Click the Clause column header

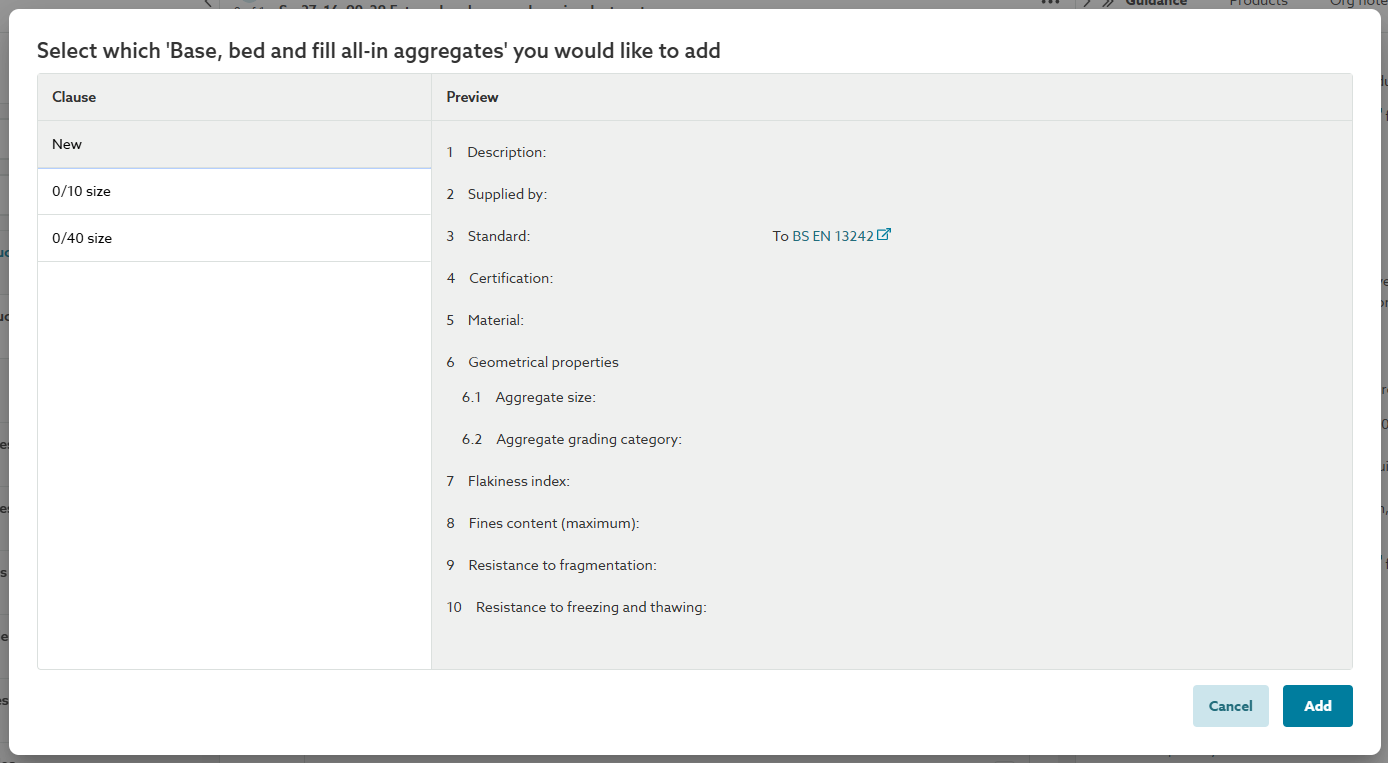(x=74, y=97)
